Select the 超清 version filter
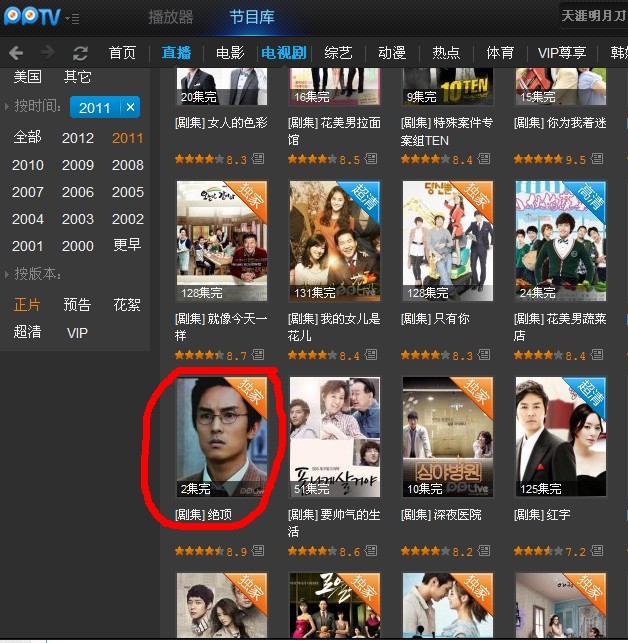The width and height of the screenshot is (628, 643). [x=27, y=332]
